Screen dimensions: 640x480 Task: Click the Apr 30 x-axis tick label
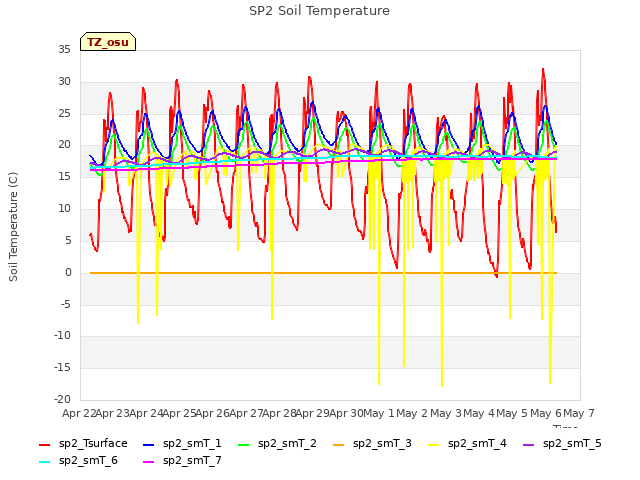pos(346,413)
